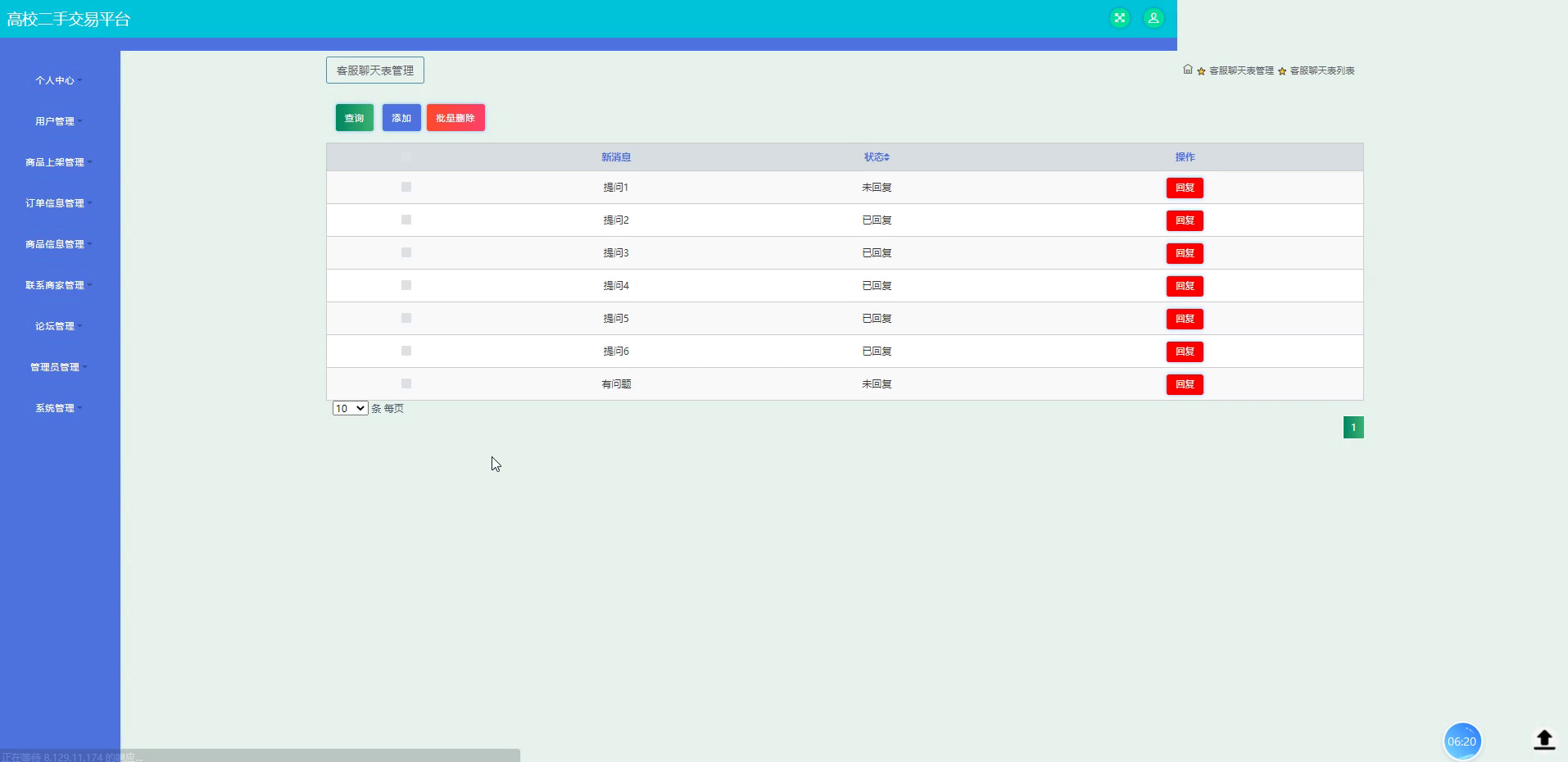Select the 提问6 message cell
Image resolution: width=1568 pixels, height=762 pixels.
(x=616, y=352)
